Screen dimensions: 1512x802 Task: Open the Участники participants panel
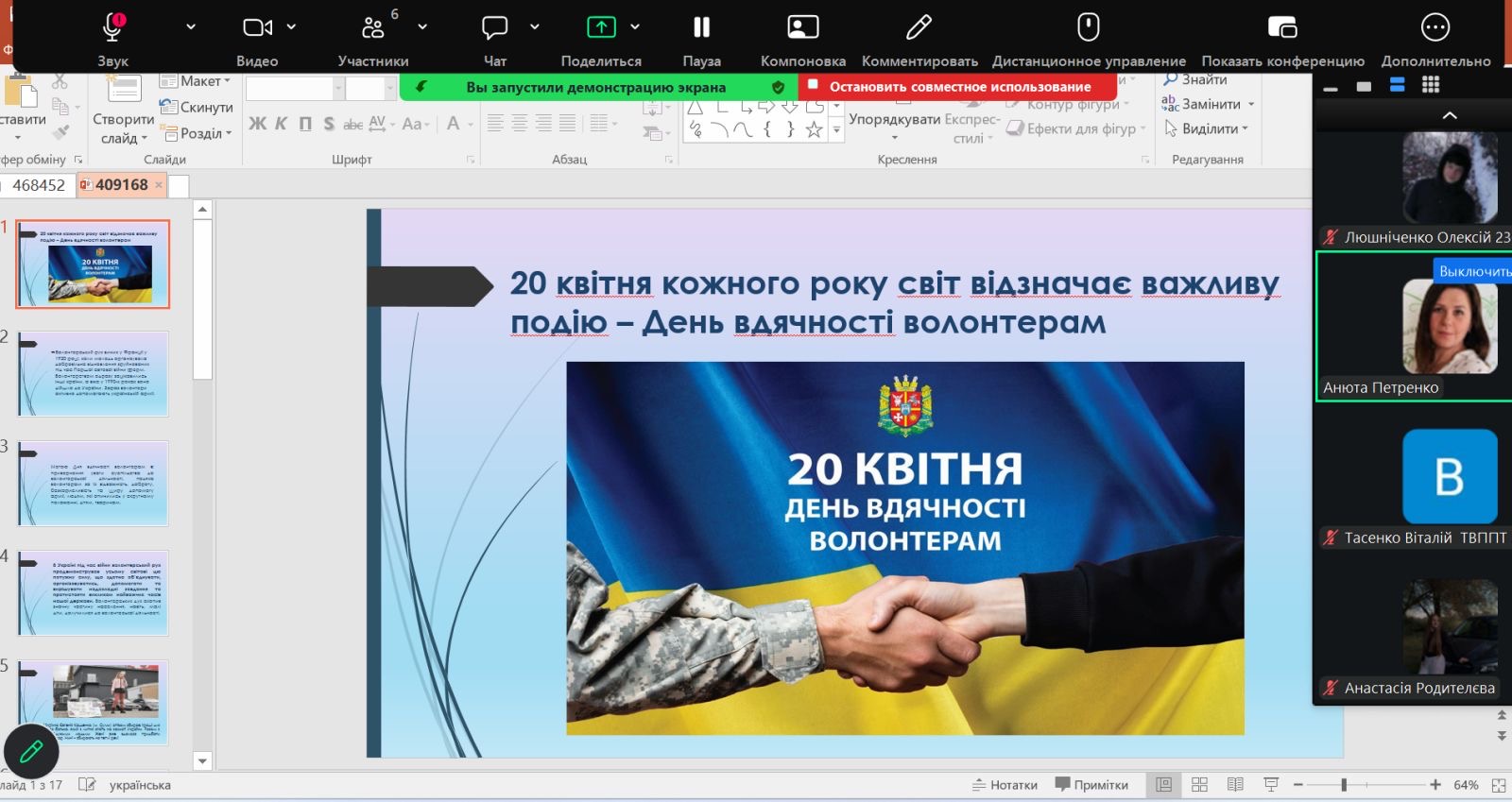373,28
